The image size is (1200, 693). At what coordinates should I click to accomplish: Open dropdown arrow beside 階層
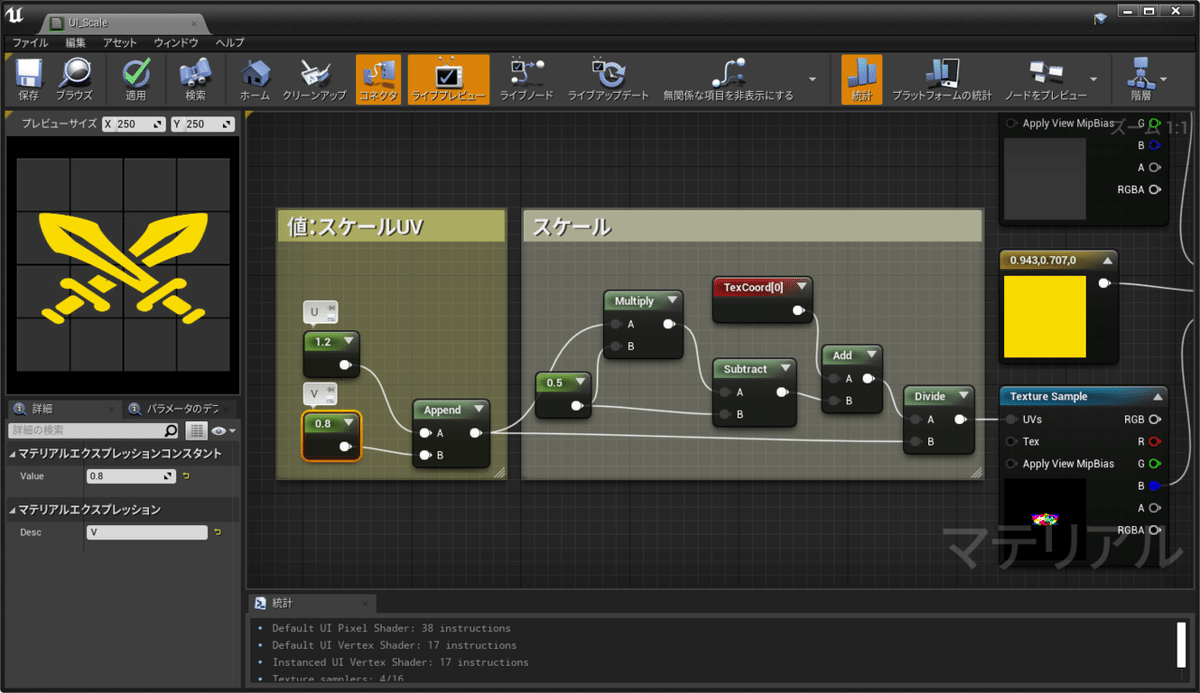[x=1164, y=79]
